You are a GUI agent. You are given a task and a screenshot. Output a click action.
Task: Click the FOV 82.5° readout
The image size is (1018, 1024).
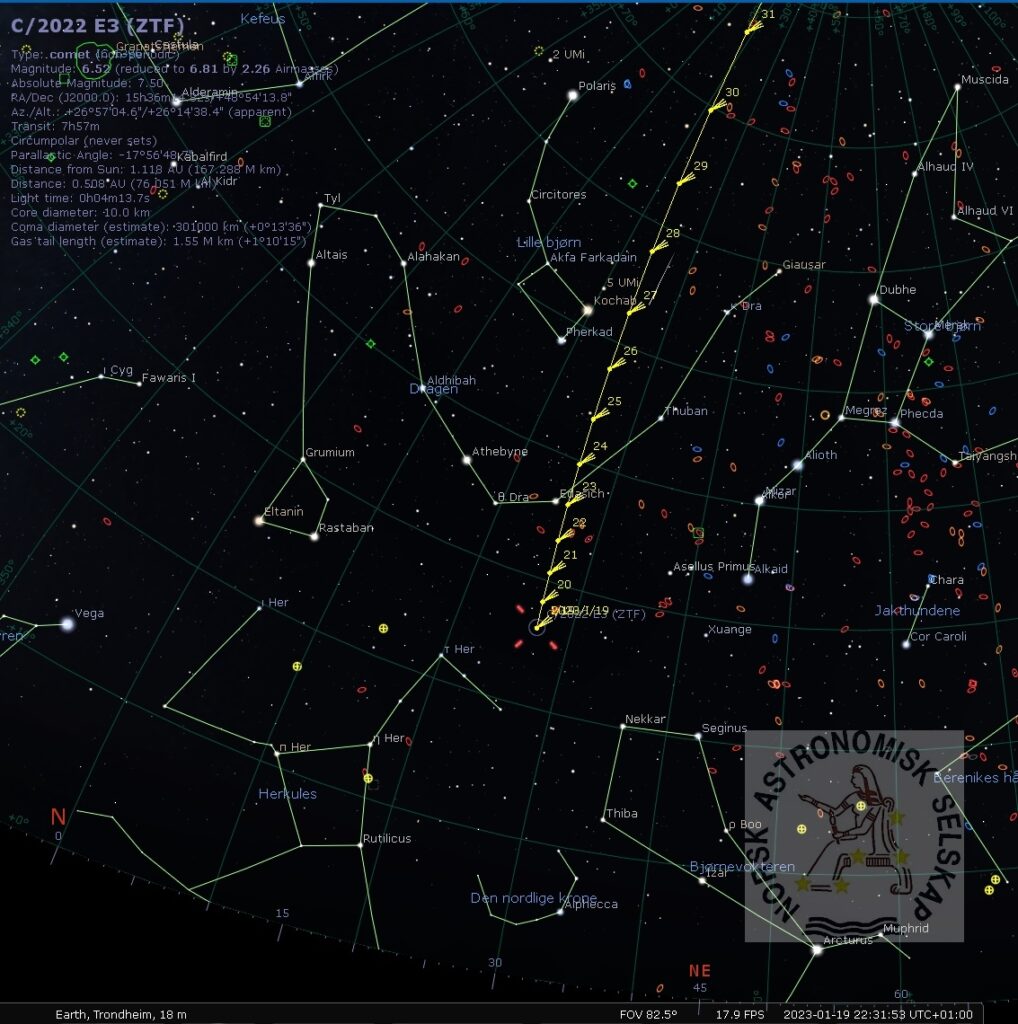click(x=648, y=1014)
